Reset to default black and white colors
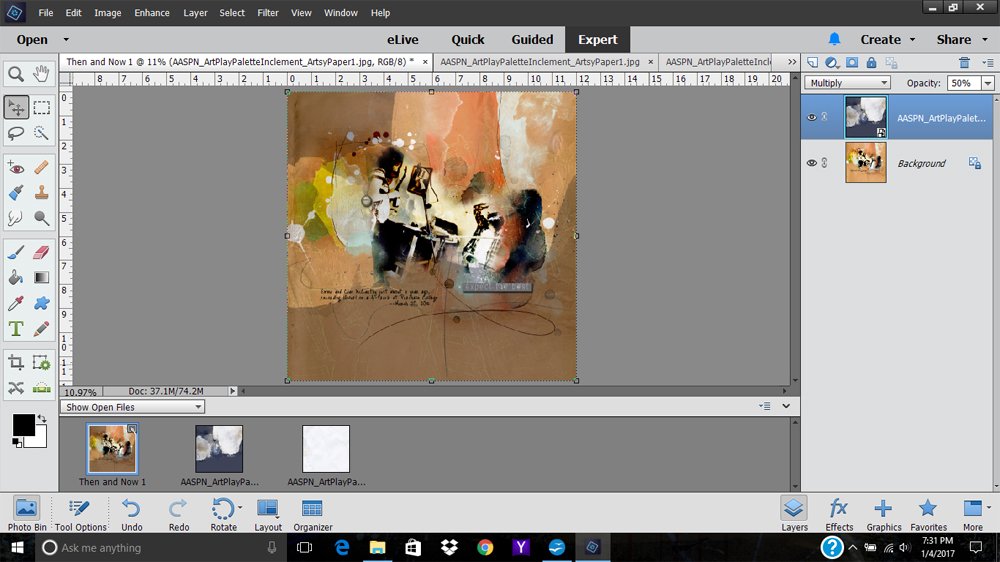 pyautogui.click(x=17, y=443)
